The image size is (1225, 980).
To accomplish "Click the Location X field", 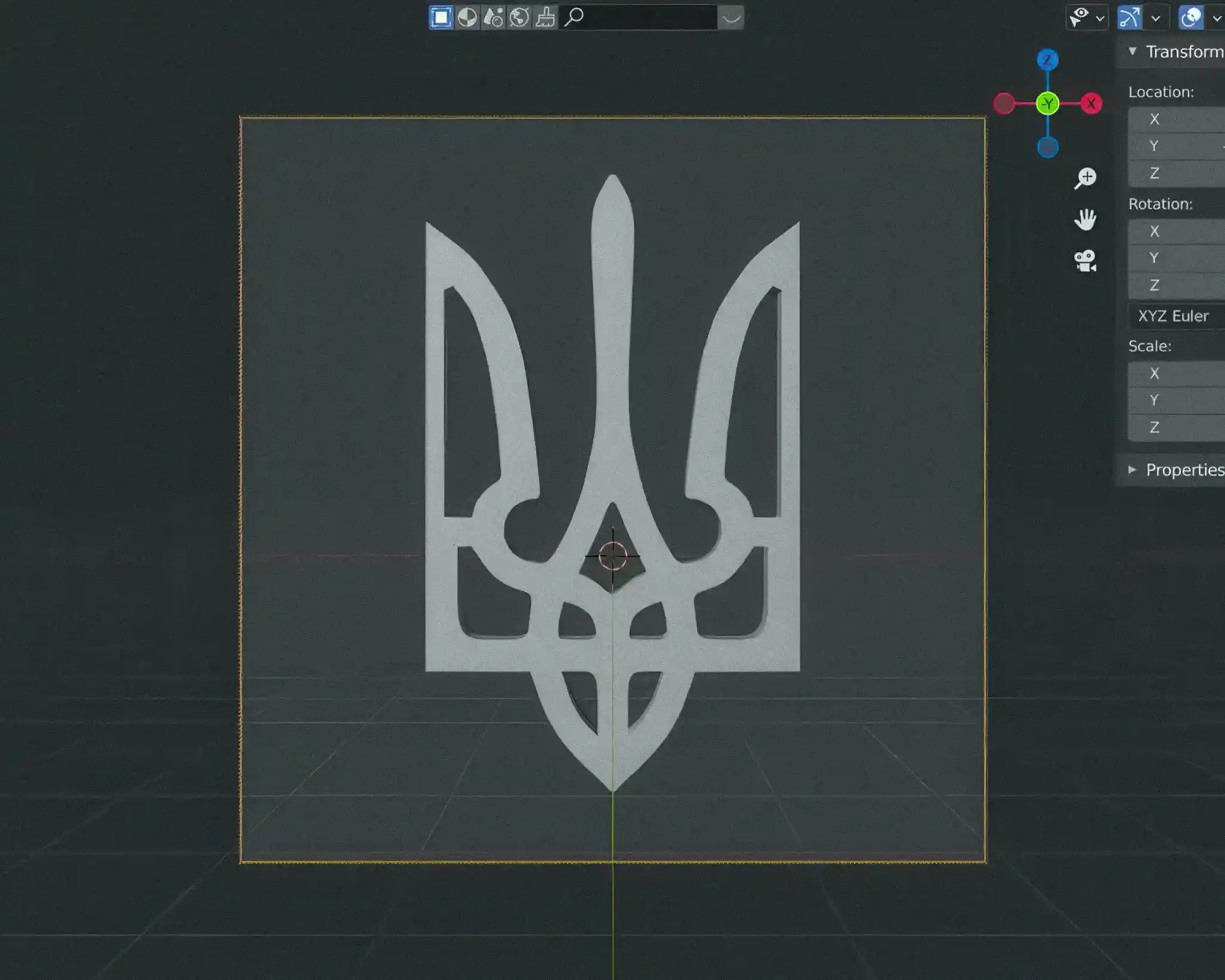I will tap(1177, 119).
